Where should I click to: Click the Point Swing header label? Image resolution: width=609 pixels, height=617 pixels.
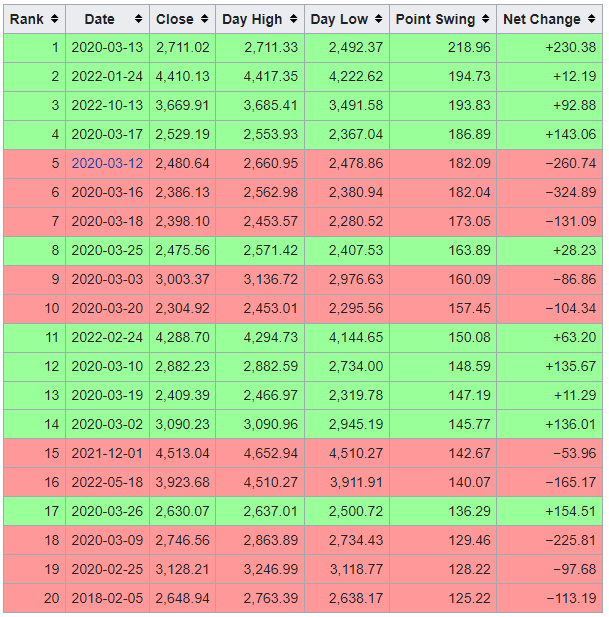(435, 19)
